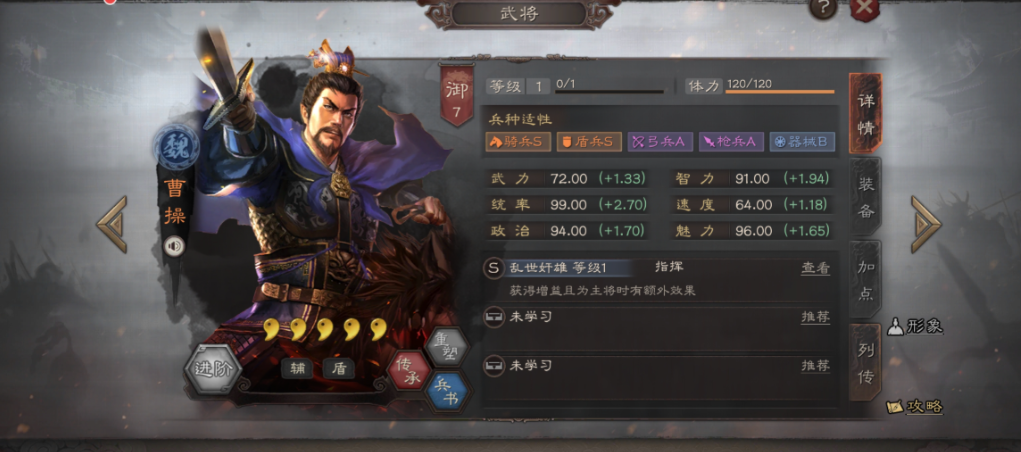1021x452 pixels.
Task: Tap the 魏 faction emblem
Action: (x=176, y=147)
